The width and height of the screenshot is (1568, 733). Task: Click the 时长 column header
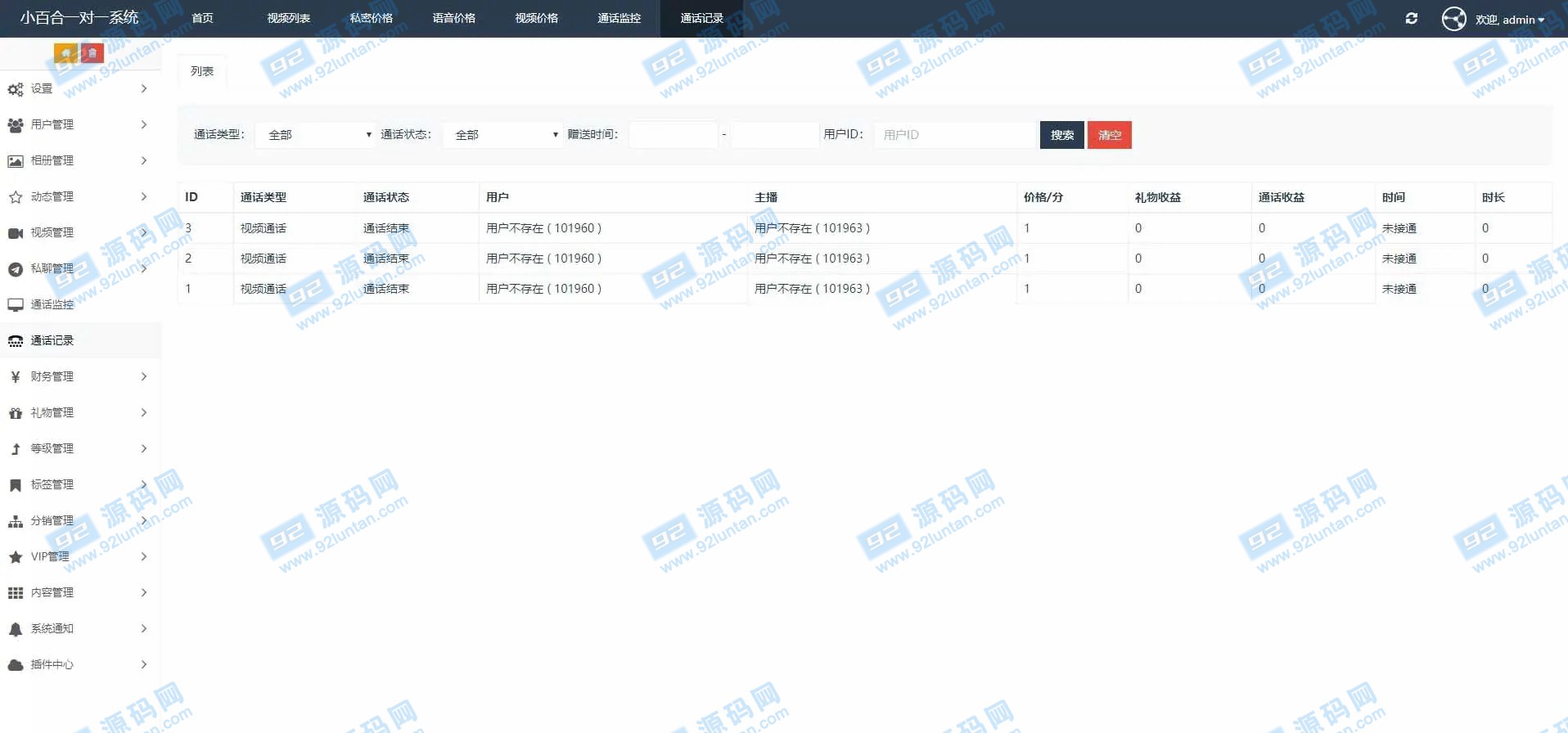[x=1494, y=197]
